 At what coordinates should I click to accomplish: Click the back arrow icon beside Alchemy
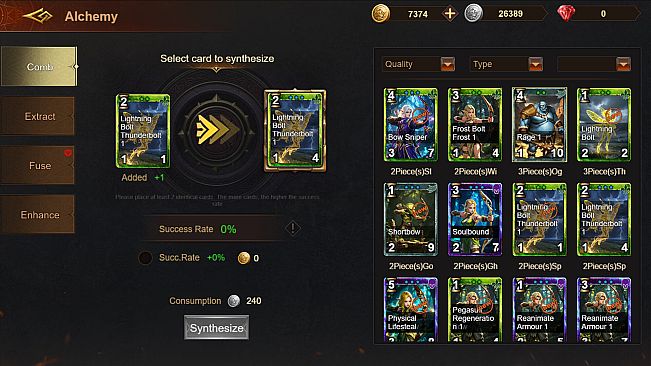[x=38, y=16]
